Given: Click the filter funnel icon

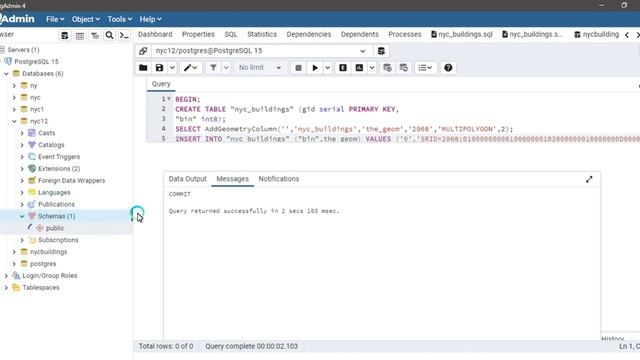Looking at the screenshot, I should coord(213,68).
